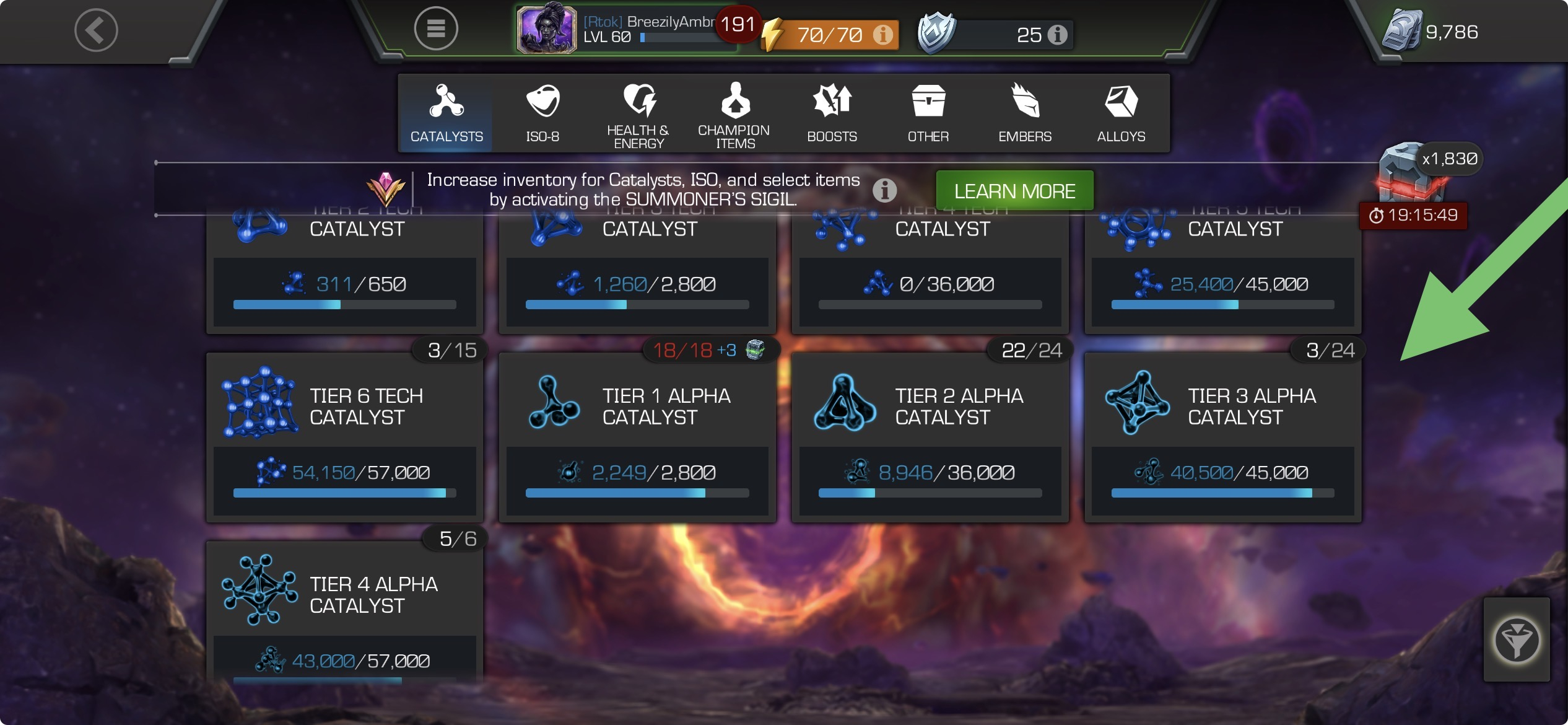Image resolution: width=1568 pixels, height=725 pixels.
Task: Open the player profile avatar
Action: 547,30
